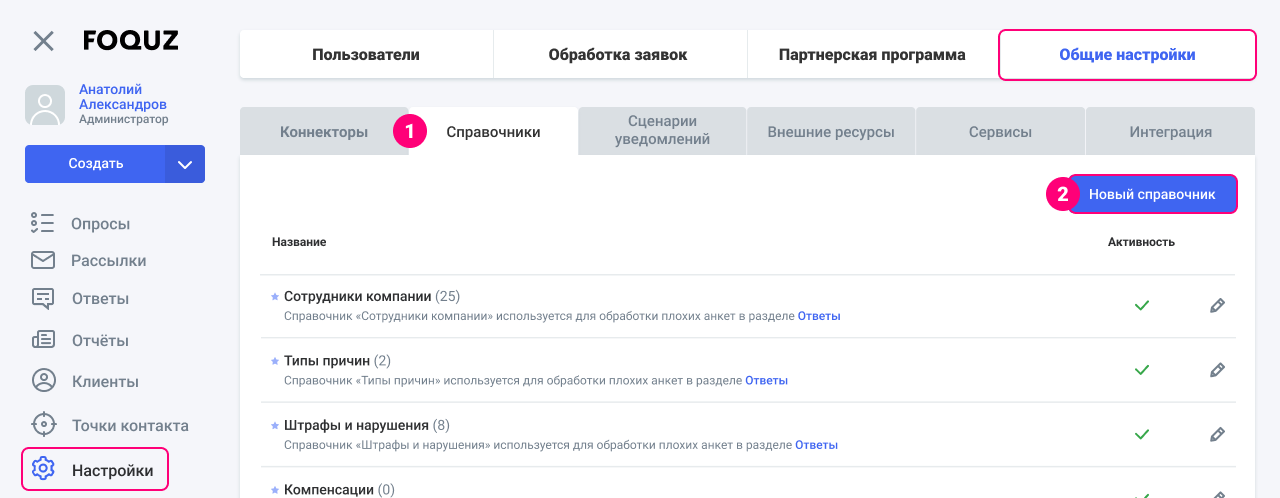Close the sidebar with the X icon
This screenshot has height=498, width=1280.
(x=43, y=41)
